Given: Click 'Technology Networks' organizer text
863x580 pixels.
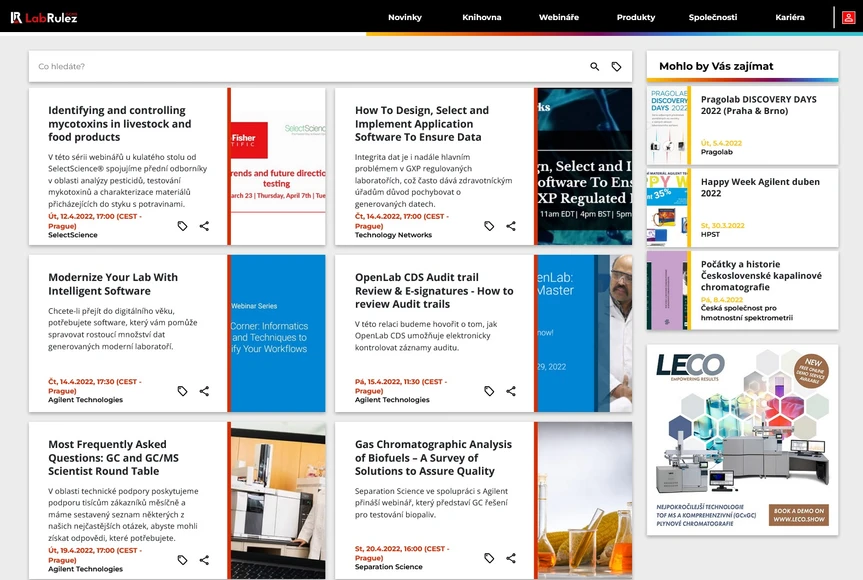Looking at the screenshot, I should pos(393,235).
